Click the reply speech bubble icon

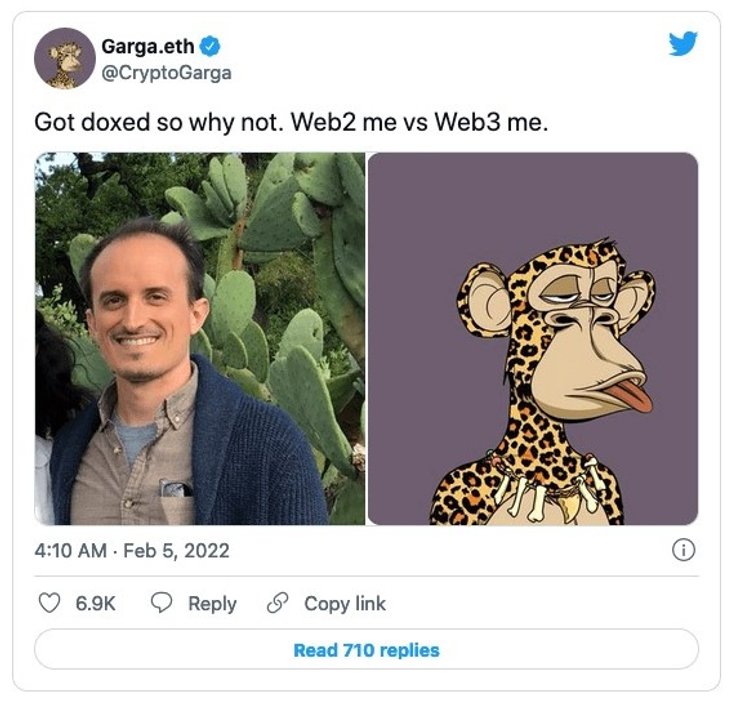(x=162, y=603)
